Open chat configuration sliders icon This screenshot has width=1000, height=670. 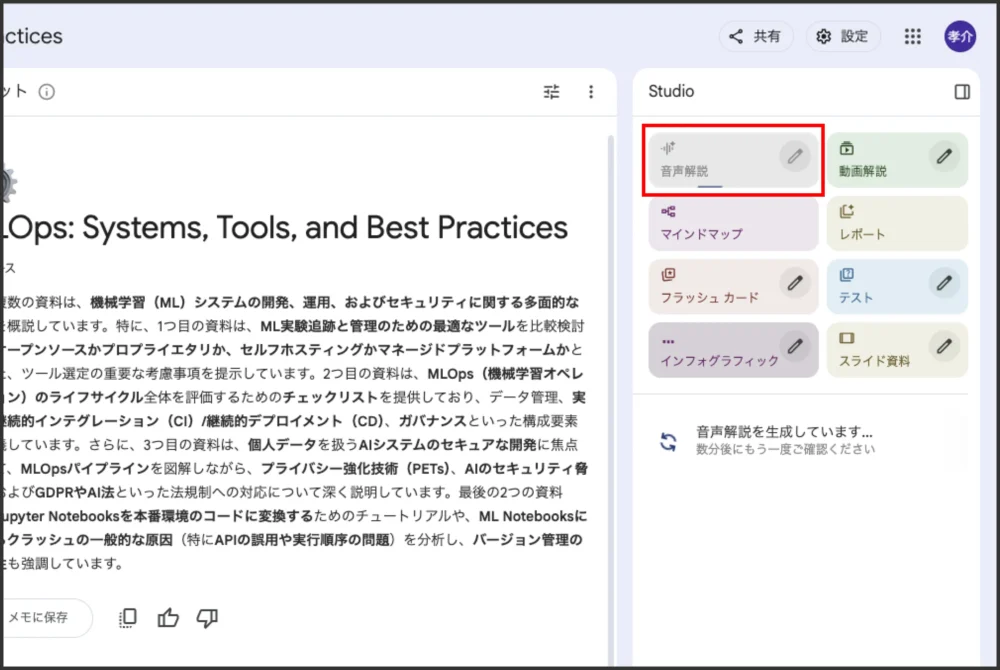[552, 92]
